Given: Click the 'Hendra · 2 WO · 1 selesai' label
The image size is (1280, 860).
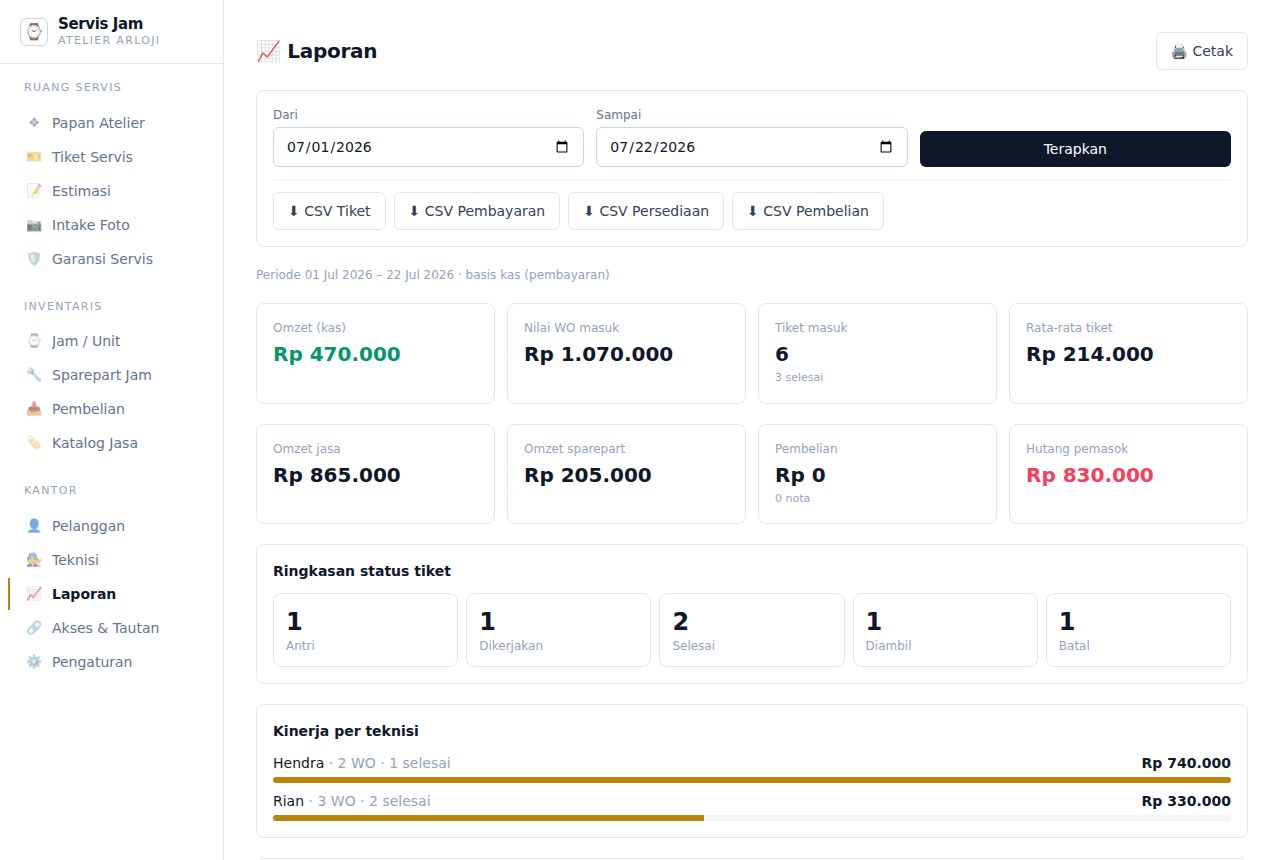Looking at the screenshot, I should click(x=362, y=763).
